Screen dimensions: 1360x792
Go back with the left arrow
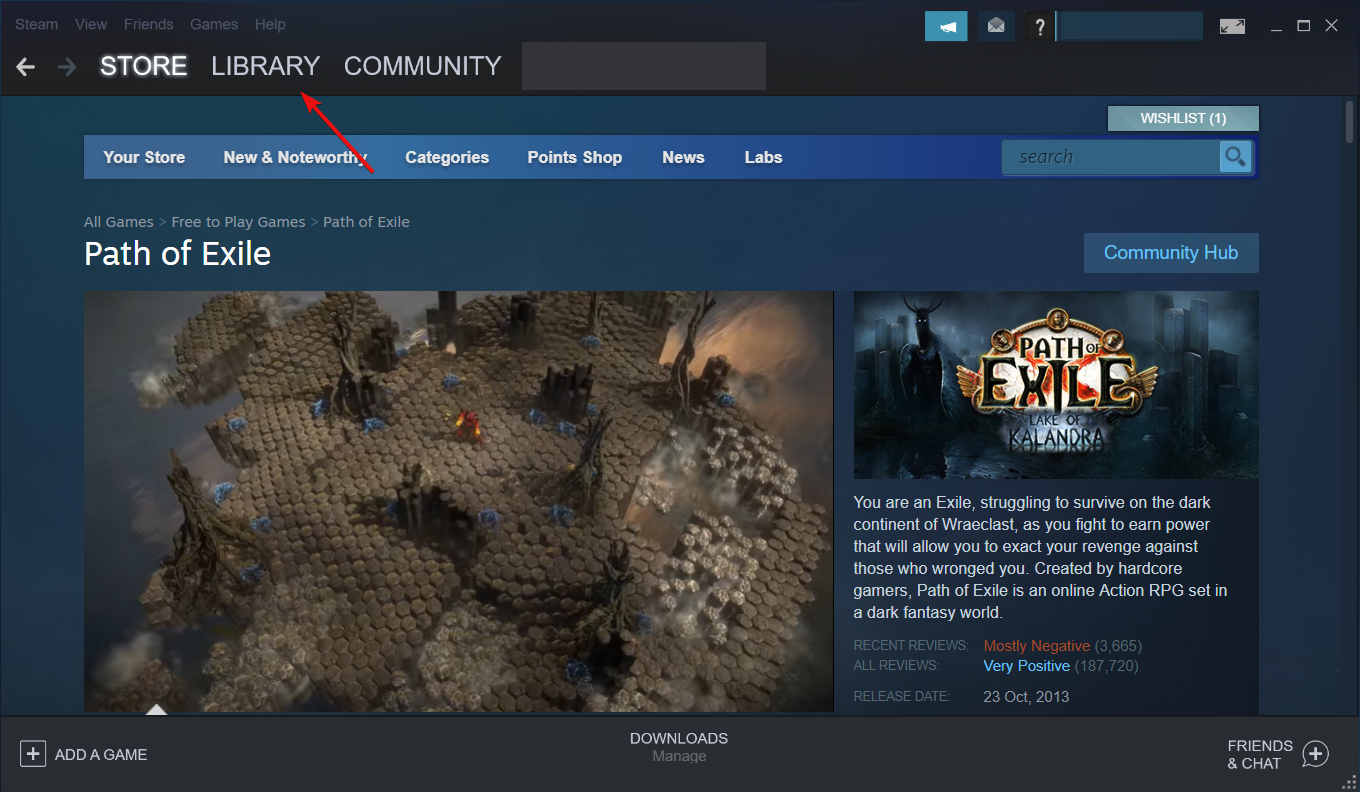[26, 67]
